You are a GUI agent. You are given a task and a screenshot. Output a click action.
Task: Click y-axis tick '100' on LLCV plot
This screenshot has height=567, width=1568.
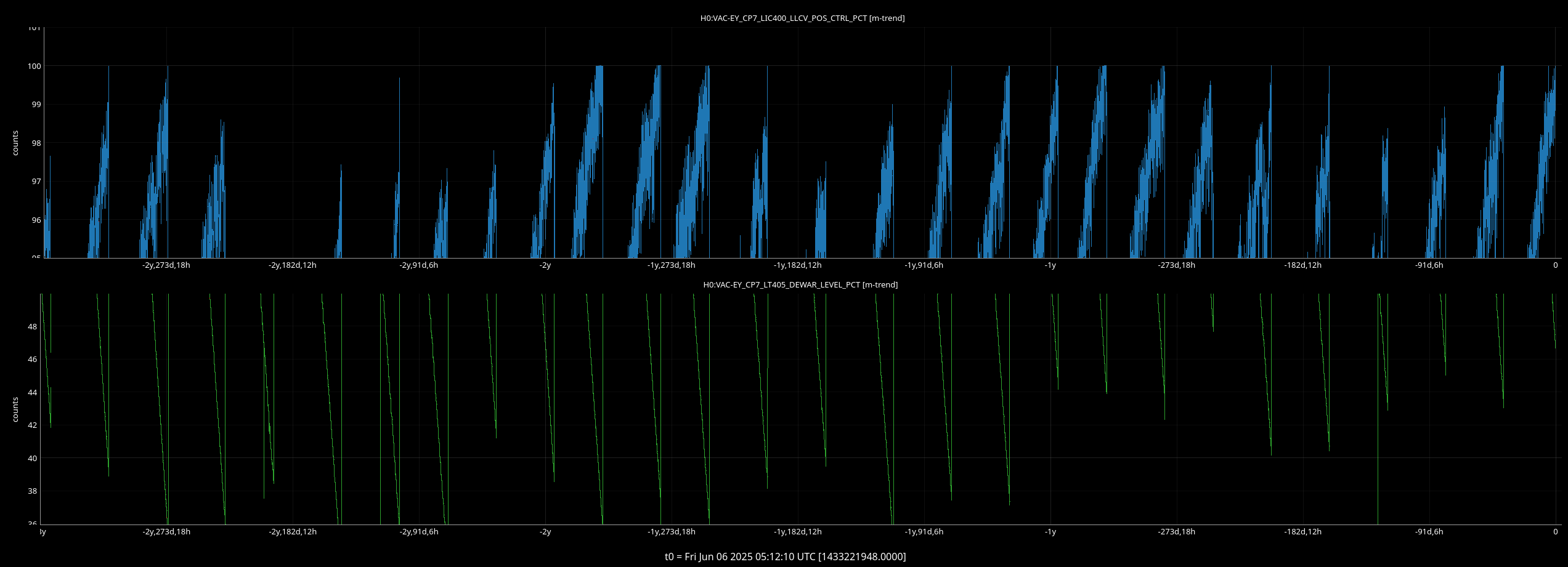click(35, 66)
